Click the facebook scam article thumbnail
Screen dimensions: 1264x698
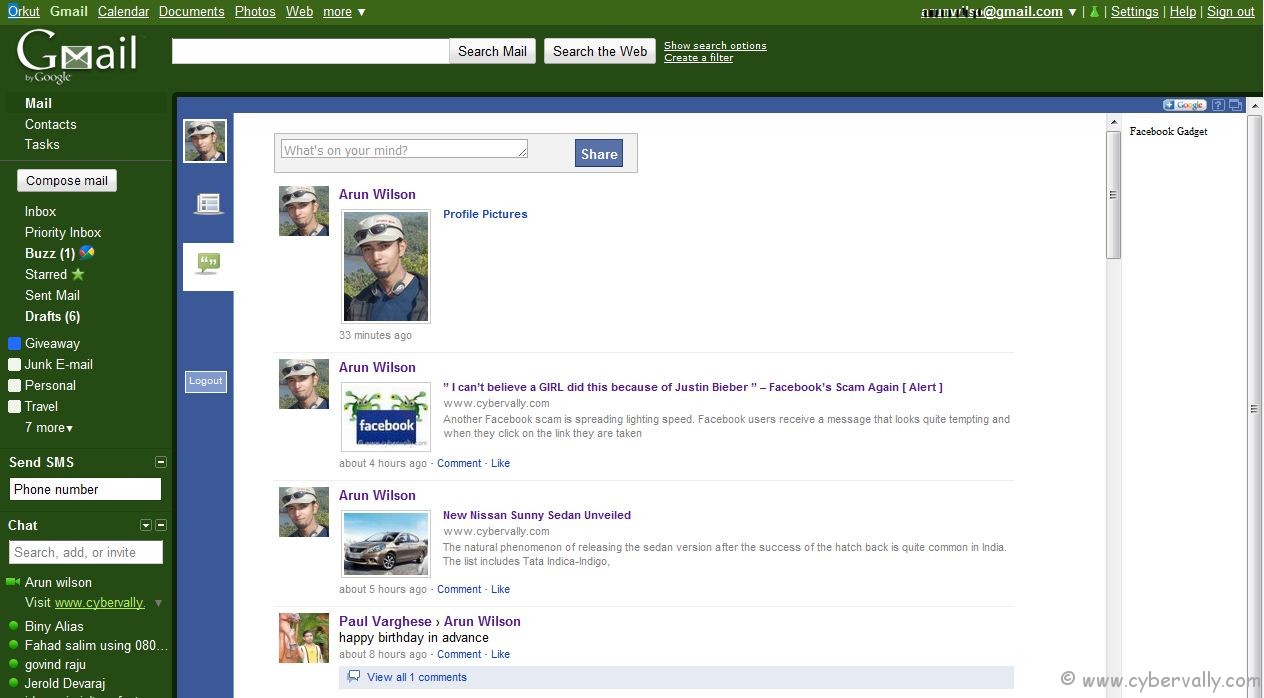point(386,416)
